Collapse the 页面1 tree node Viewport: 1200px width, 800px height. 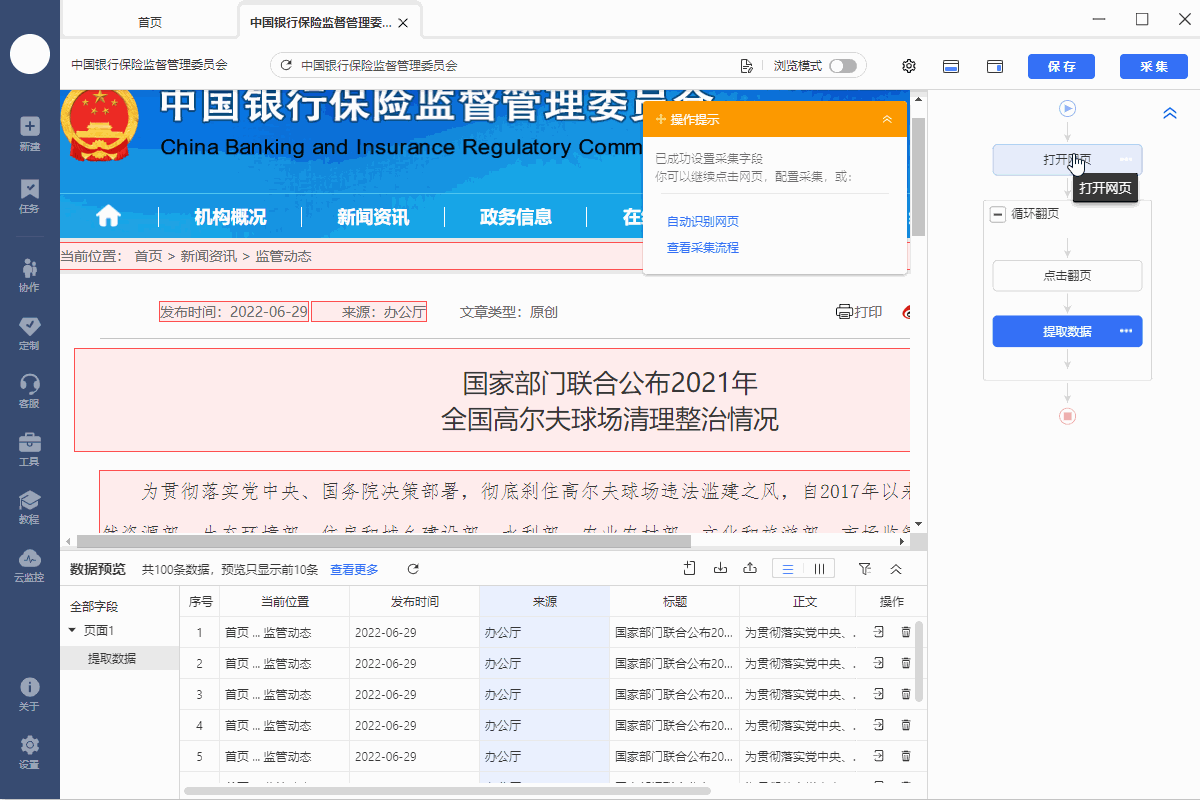click(72, 630)
